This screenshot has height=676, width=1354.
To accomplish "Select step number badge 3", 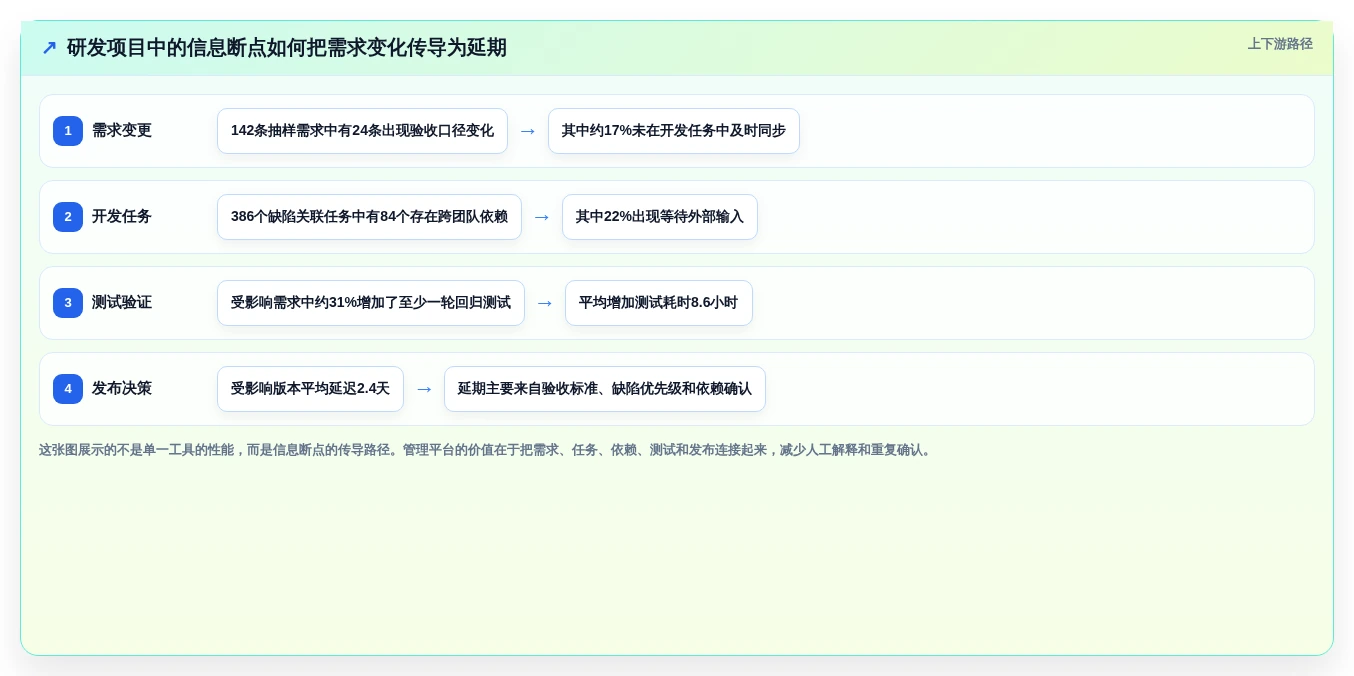I will click(x=68, y=303).
